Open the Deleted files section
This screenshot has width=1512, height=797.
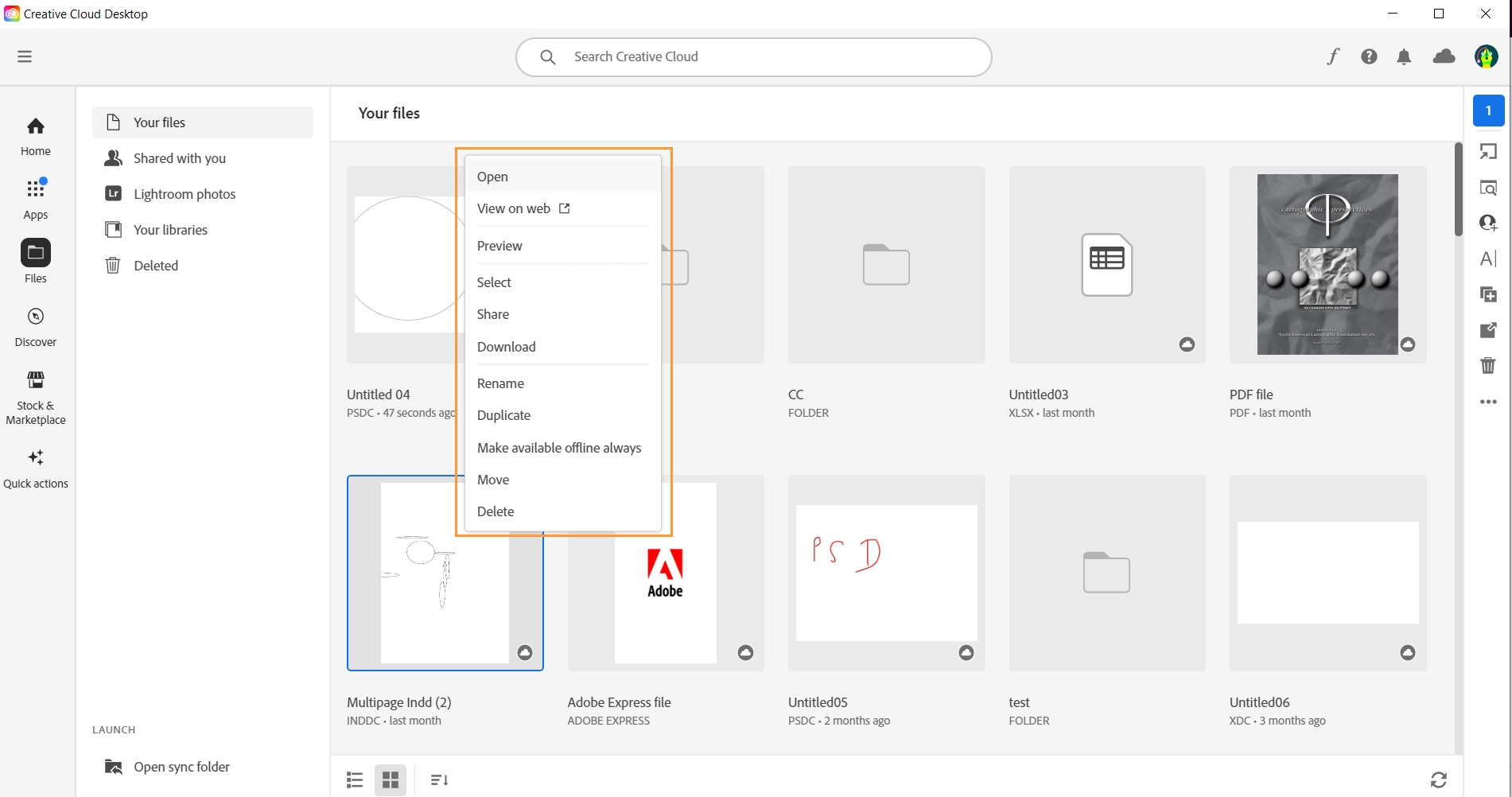(156, 266)
